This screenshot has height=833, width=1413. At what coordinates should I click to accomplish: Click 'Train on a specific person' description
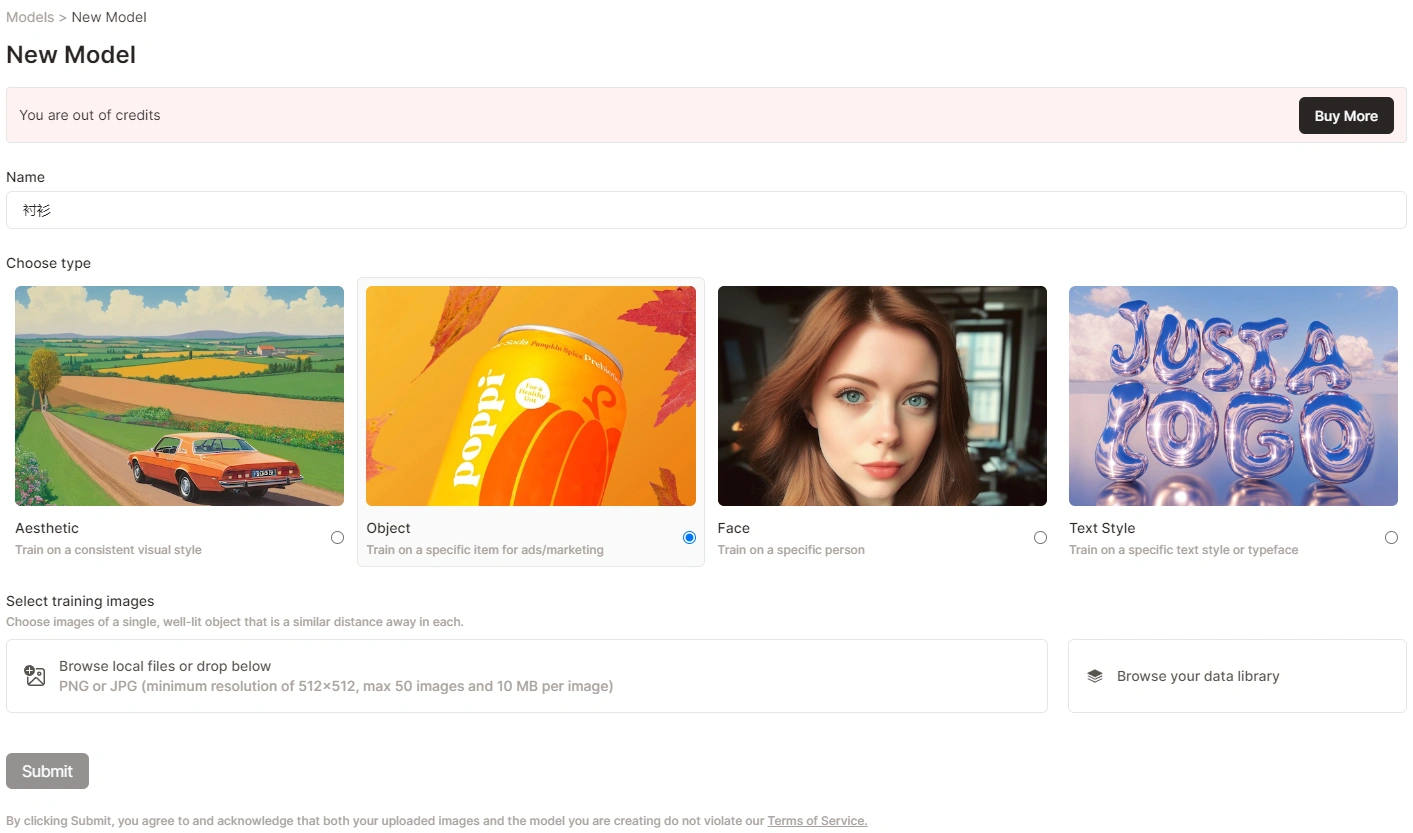[x=791, y=550]
